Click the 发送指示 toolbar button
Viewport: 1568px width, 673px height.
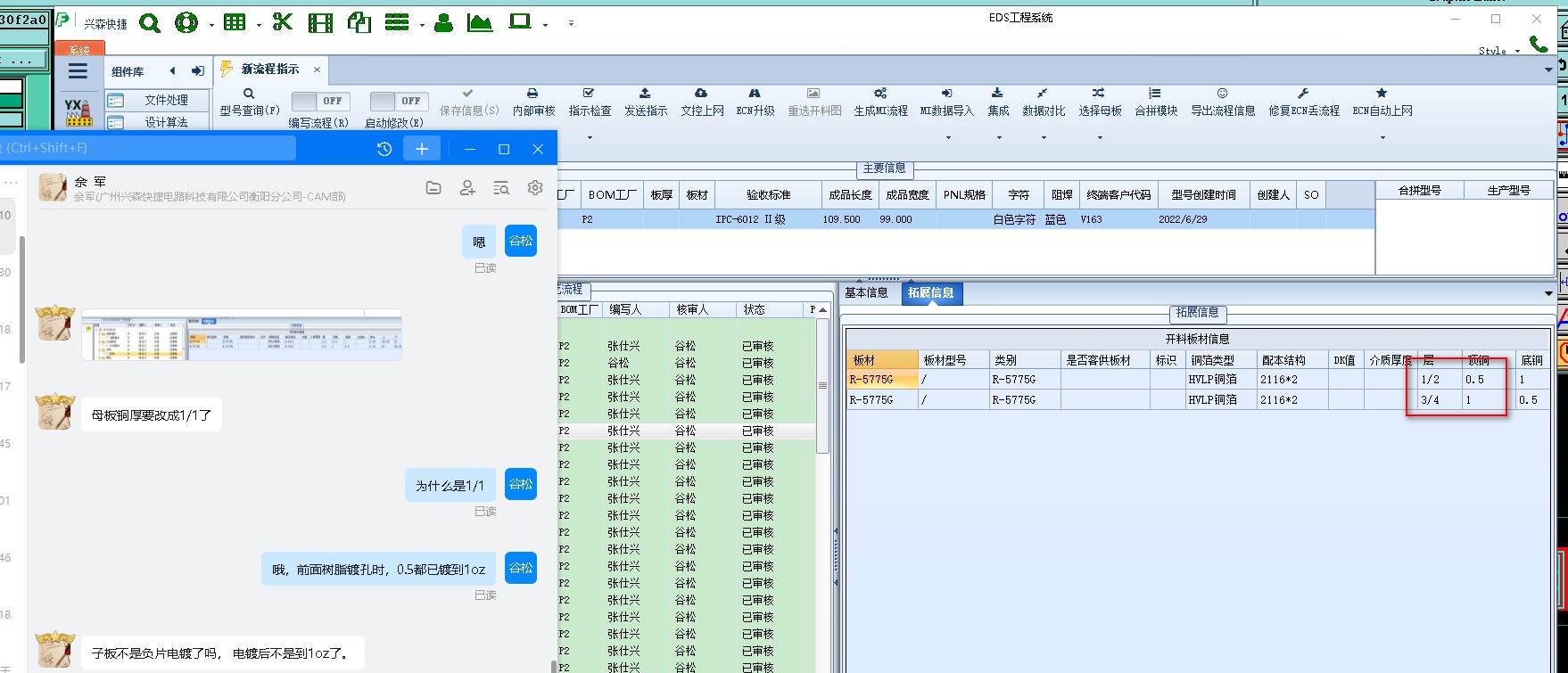point(645,103)
